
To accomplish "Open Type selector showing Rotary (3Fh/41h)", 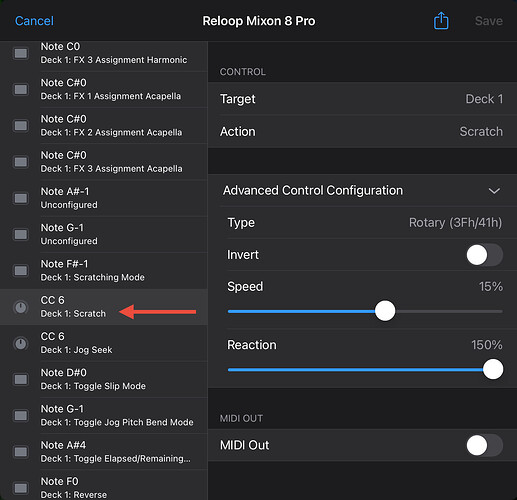I will pyautogui.click(x=363, y=223).
